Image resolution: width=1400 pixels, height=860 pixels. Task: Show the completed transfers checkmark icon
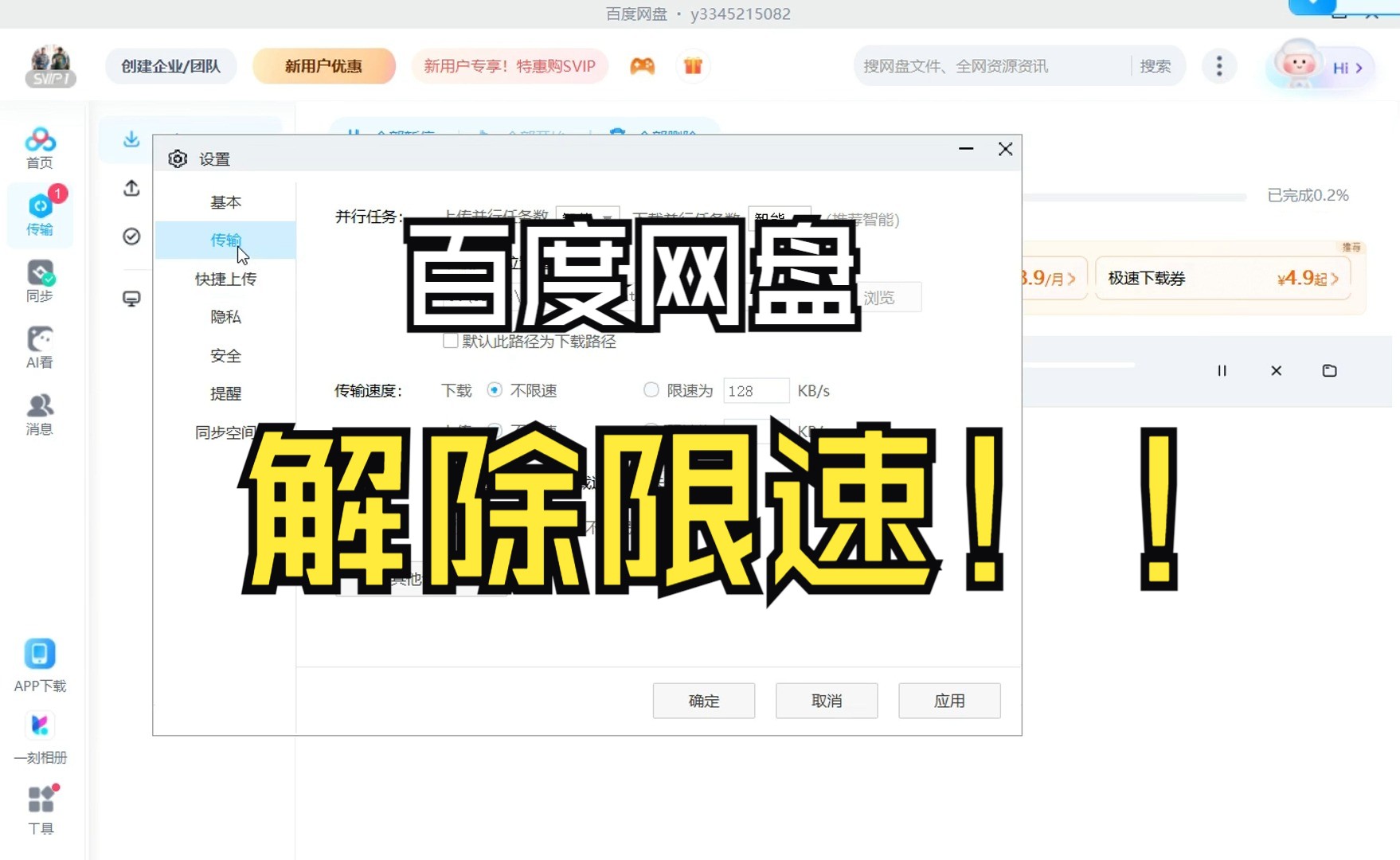click(131, 236)
